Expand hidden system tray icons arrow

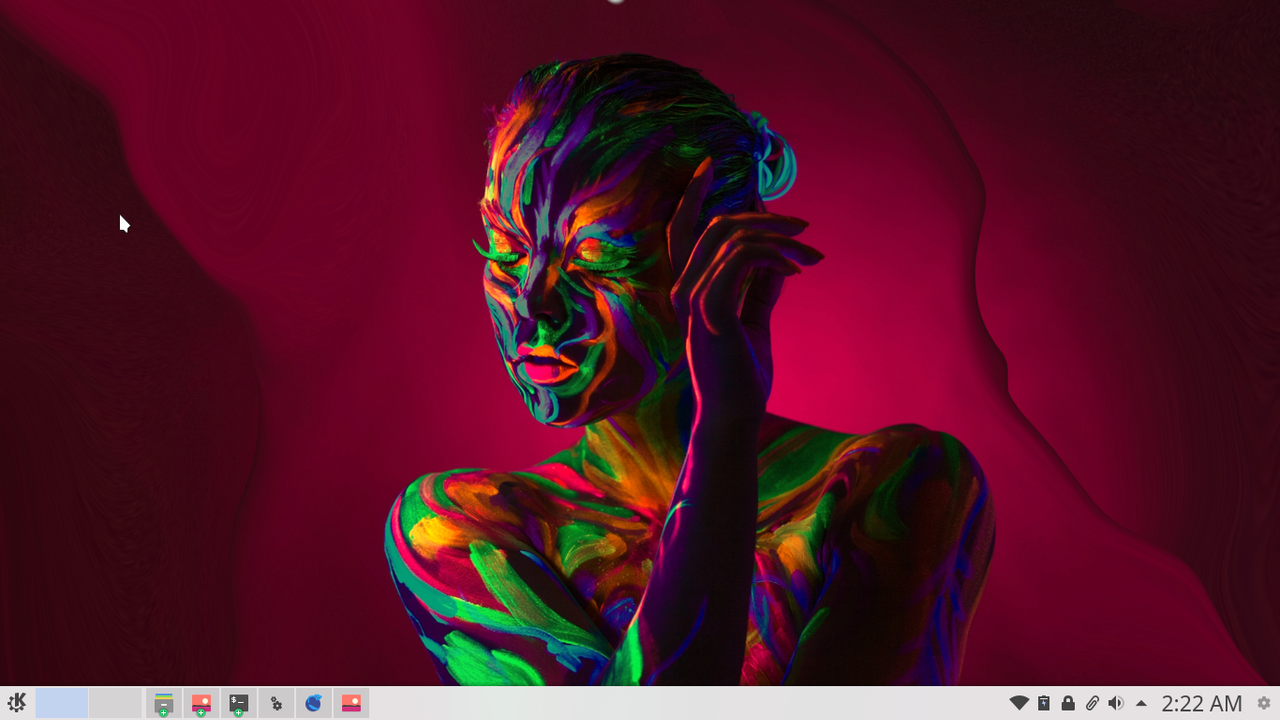click(x=1141, y=703)
